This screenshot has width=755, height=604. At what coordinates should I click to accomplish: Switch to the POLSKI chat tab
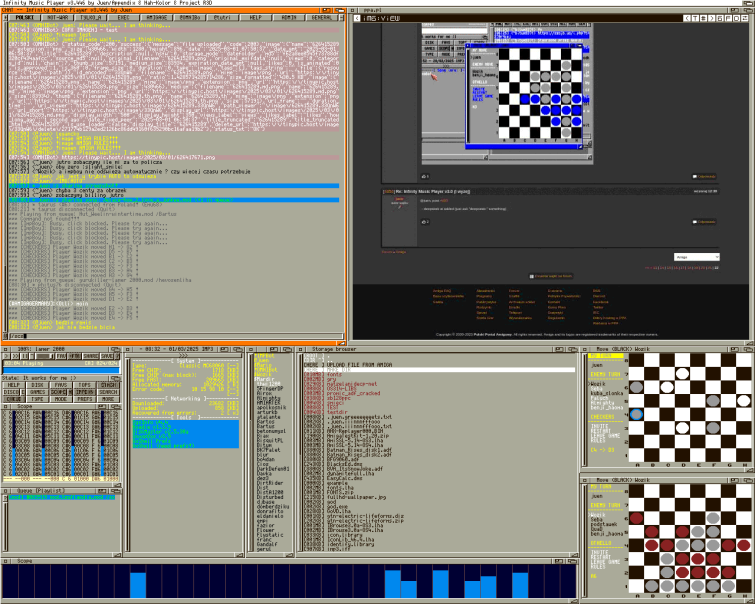(24, 17)
